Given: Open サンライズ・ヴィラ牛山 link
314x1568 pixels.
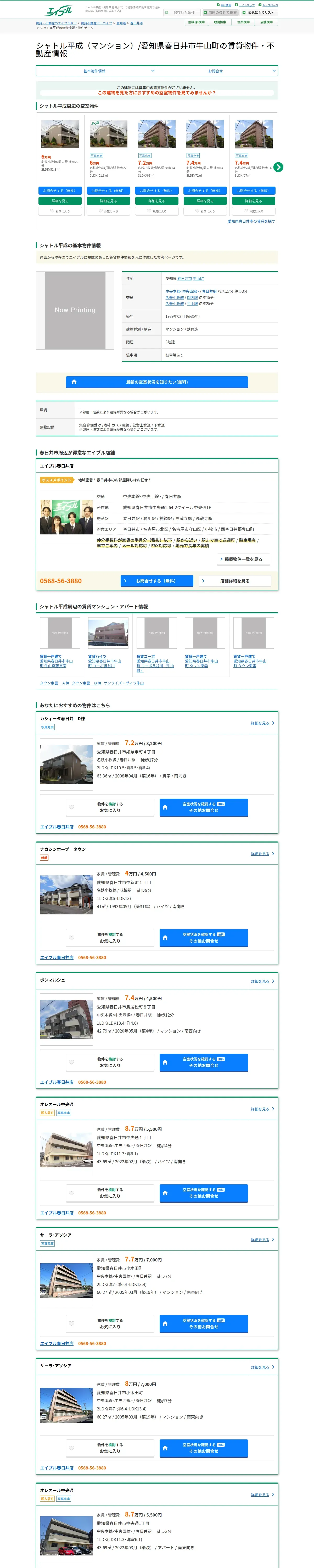Looking at the screenshot, I should click(x=124, y=683).
